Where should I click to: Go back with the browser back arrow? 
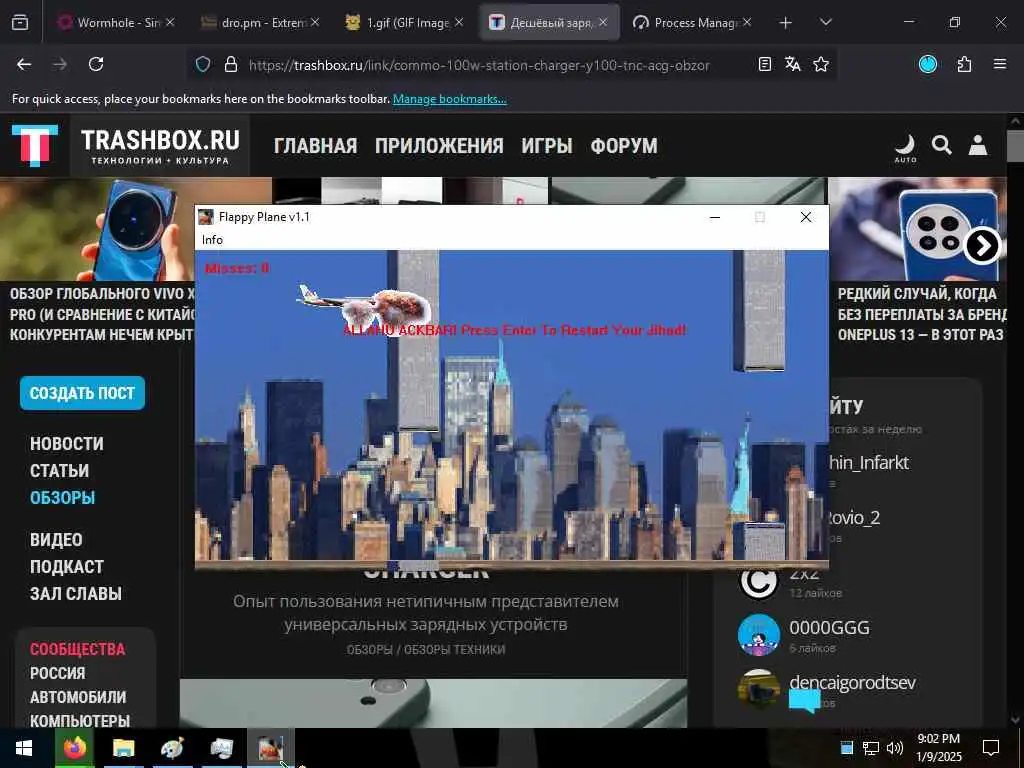[24, 64]
